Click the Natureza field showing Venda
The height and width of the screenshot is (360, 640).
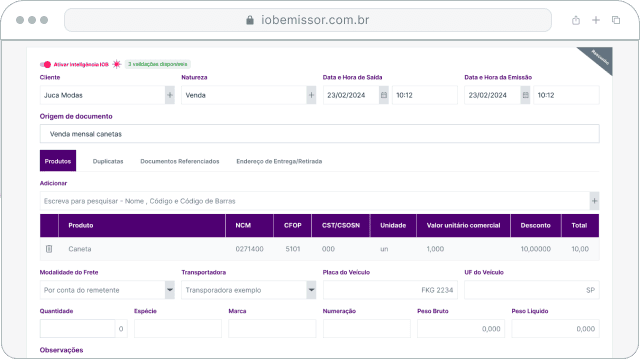(244, 95)
